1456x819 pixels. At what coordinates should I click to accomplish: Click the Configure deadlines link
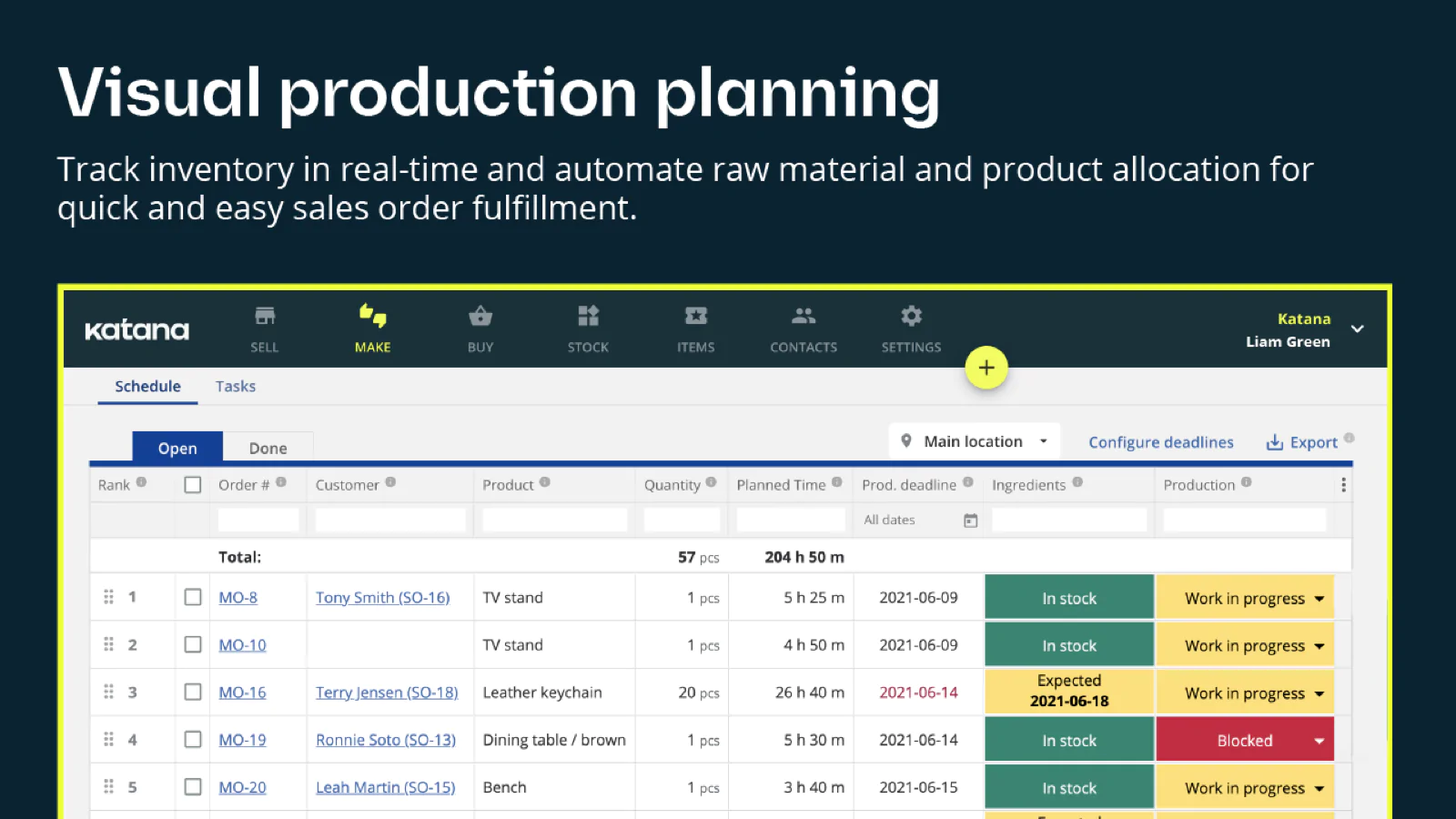(x=1161, y=442)
